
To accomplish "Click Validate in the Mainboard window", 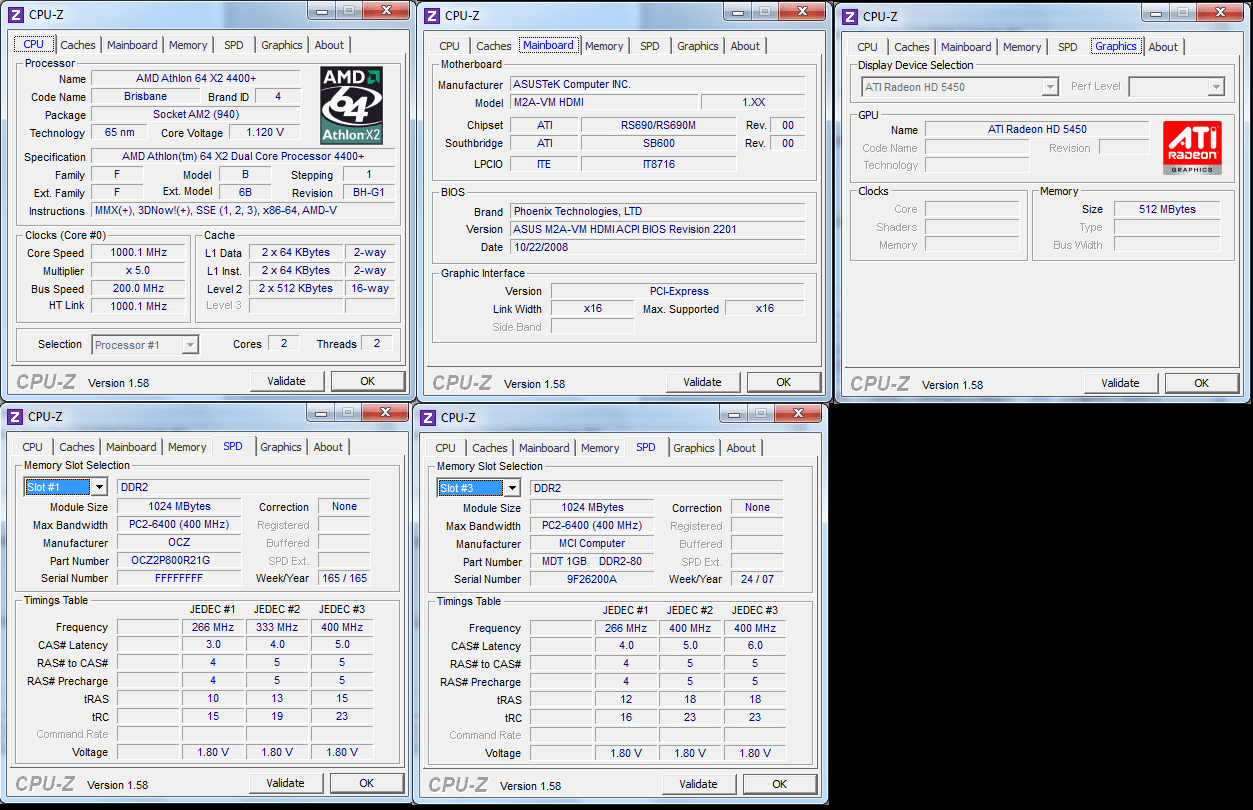I will (702, 382).
